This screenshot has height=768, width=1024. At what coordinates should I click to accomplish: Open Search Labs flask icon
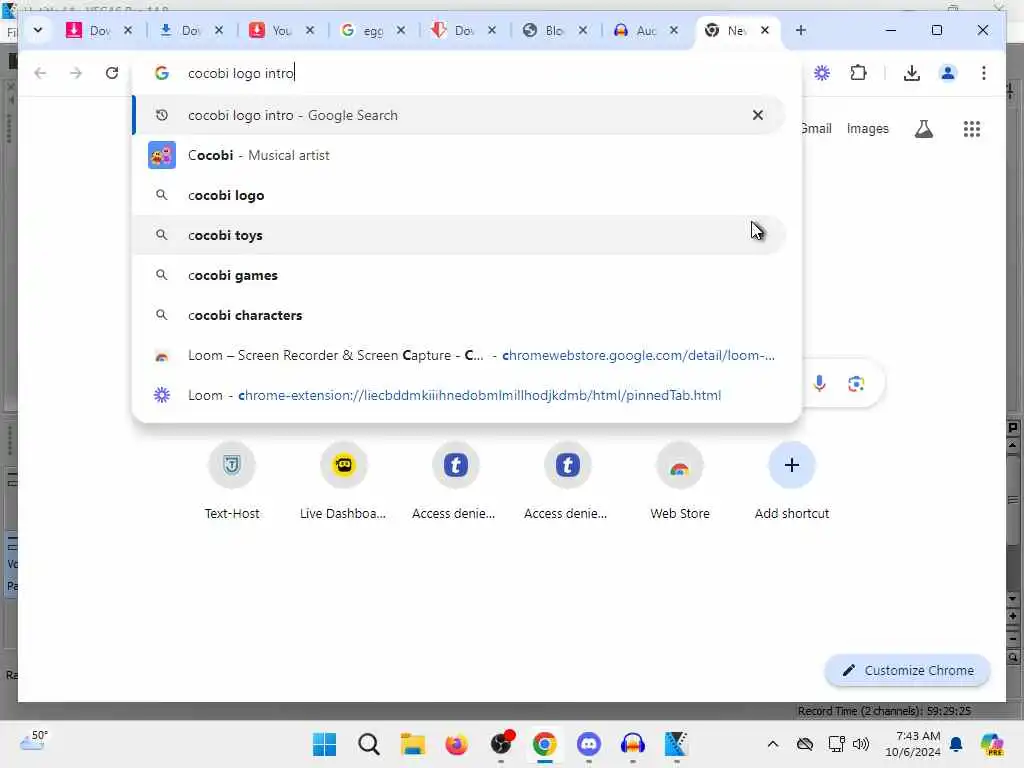[x=923, y=129]
